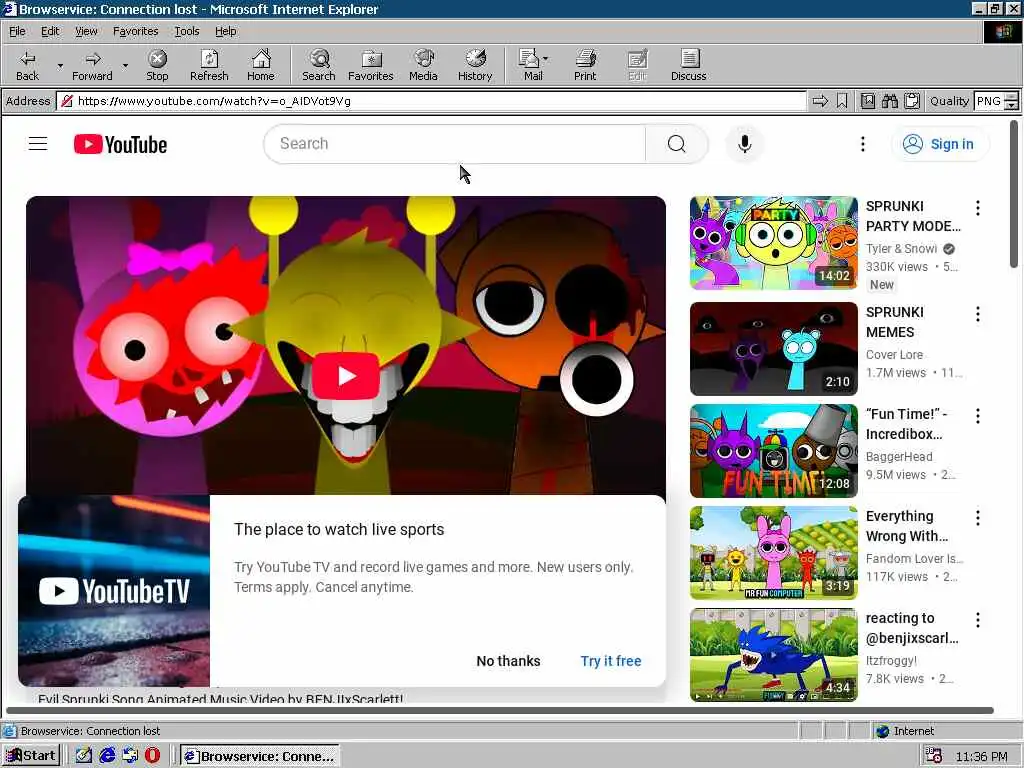The image size is (1024, 768).
Task: Open the SPRUNKI PARTY MODE thumbnail
Action: 773,242
